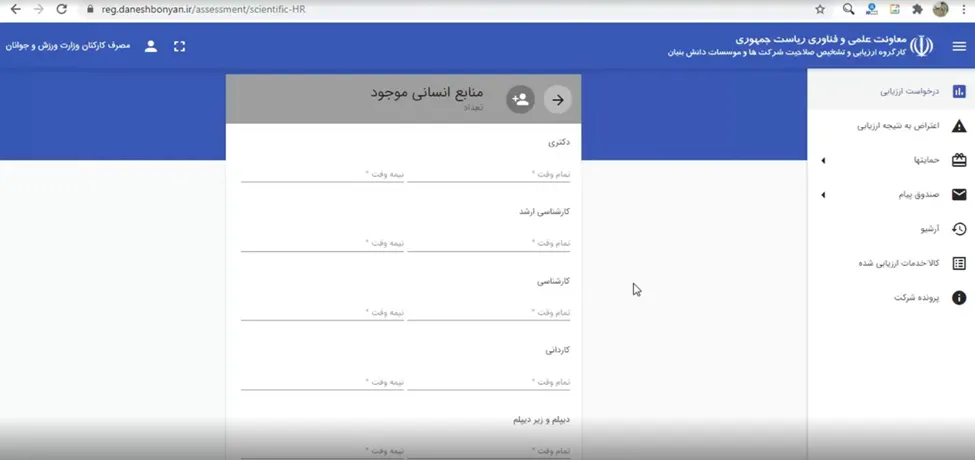The image size is (975, 460).
Task: Click the کارشناسی نیمه وقت field
Action: (x=322, y=312)
